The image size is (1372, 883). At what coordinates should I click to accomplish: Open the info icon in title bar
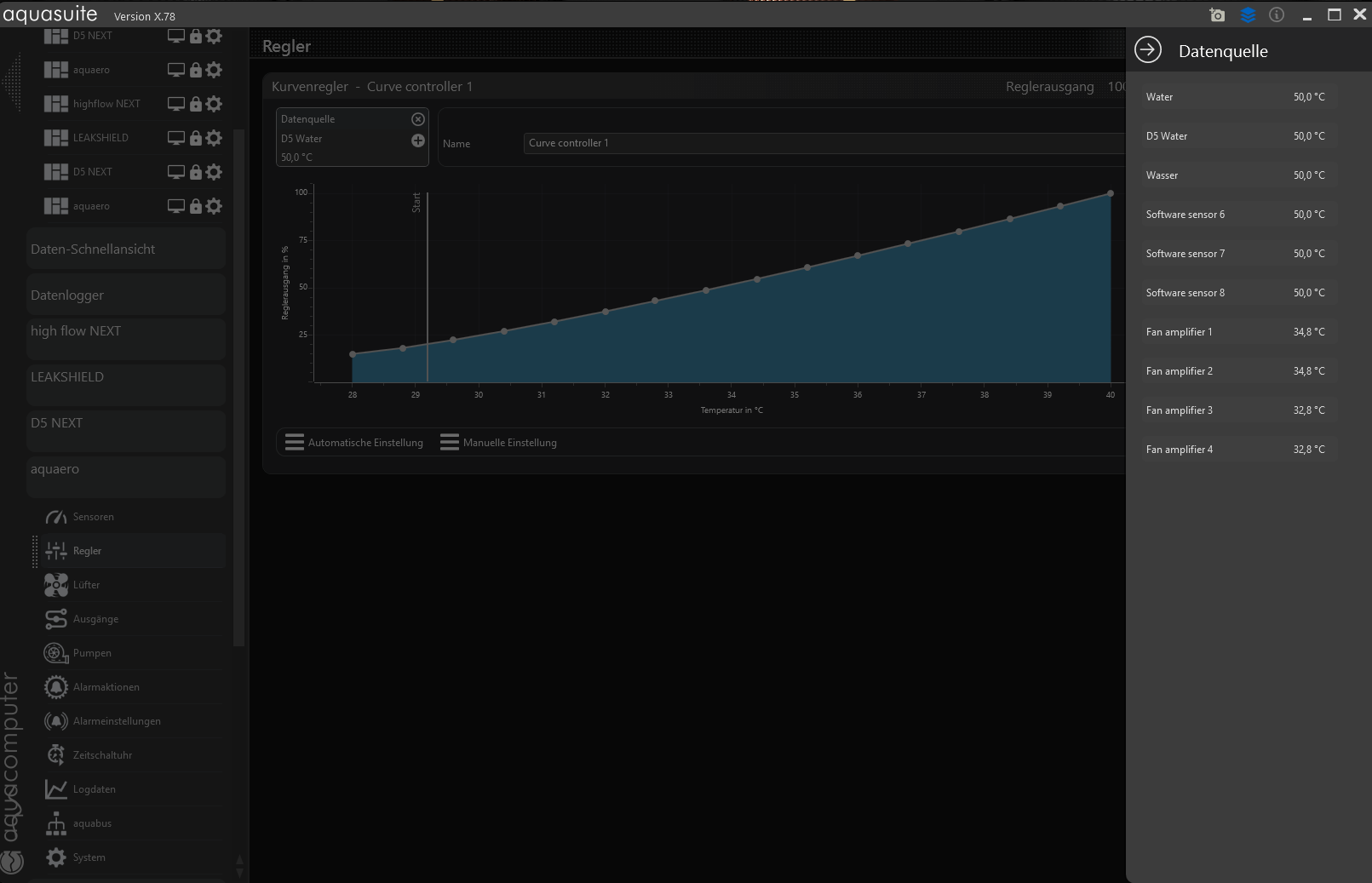(1276, 15)
